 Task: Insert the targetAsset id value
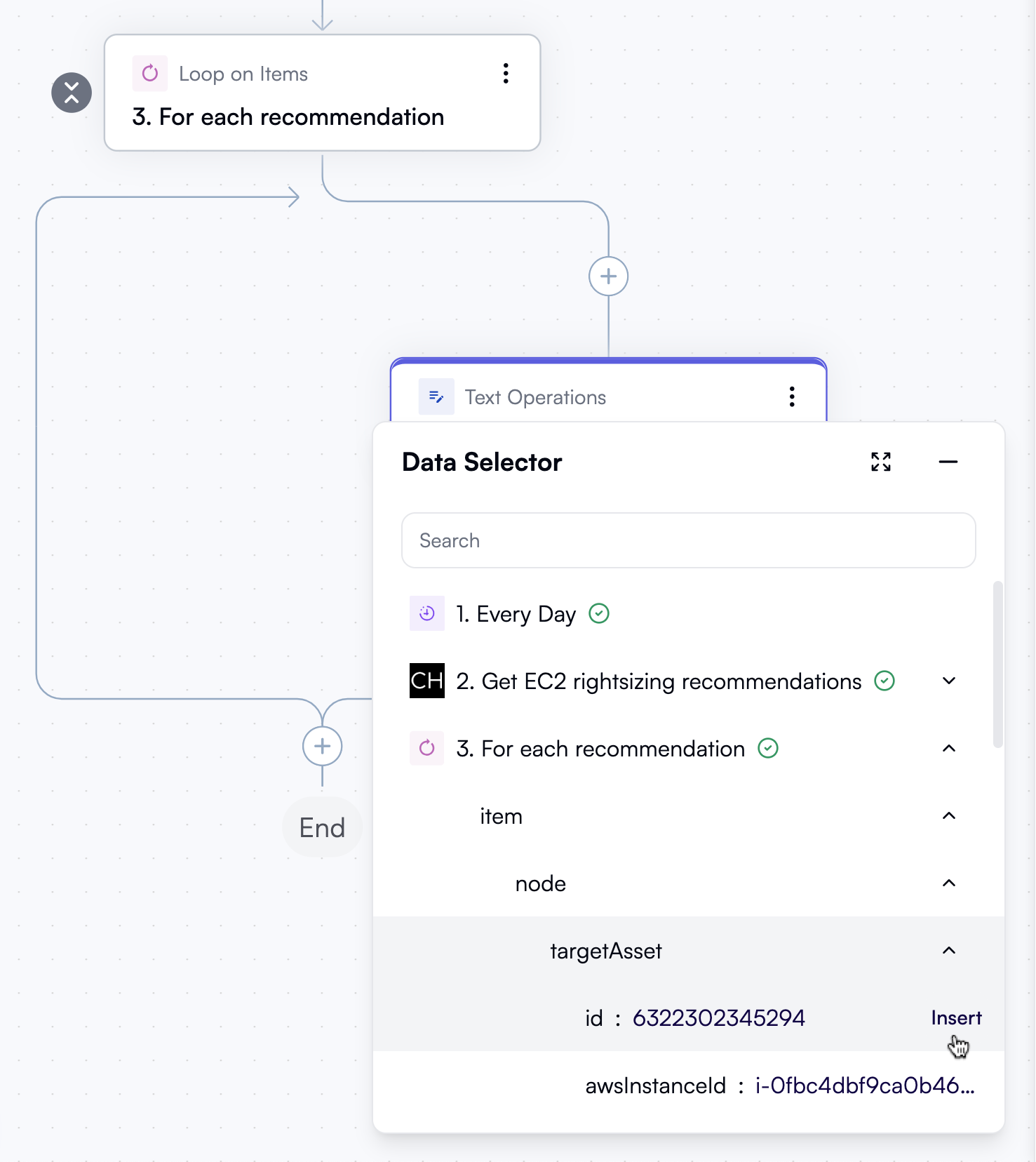pyautogui.click(x=956, y=1017)
